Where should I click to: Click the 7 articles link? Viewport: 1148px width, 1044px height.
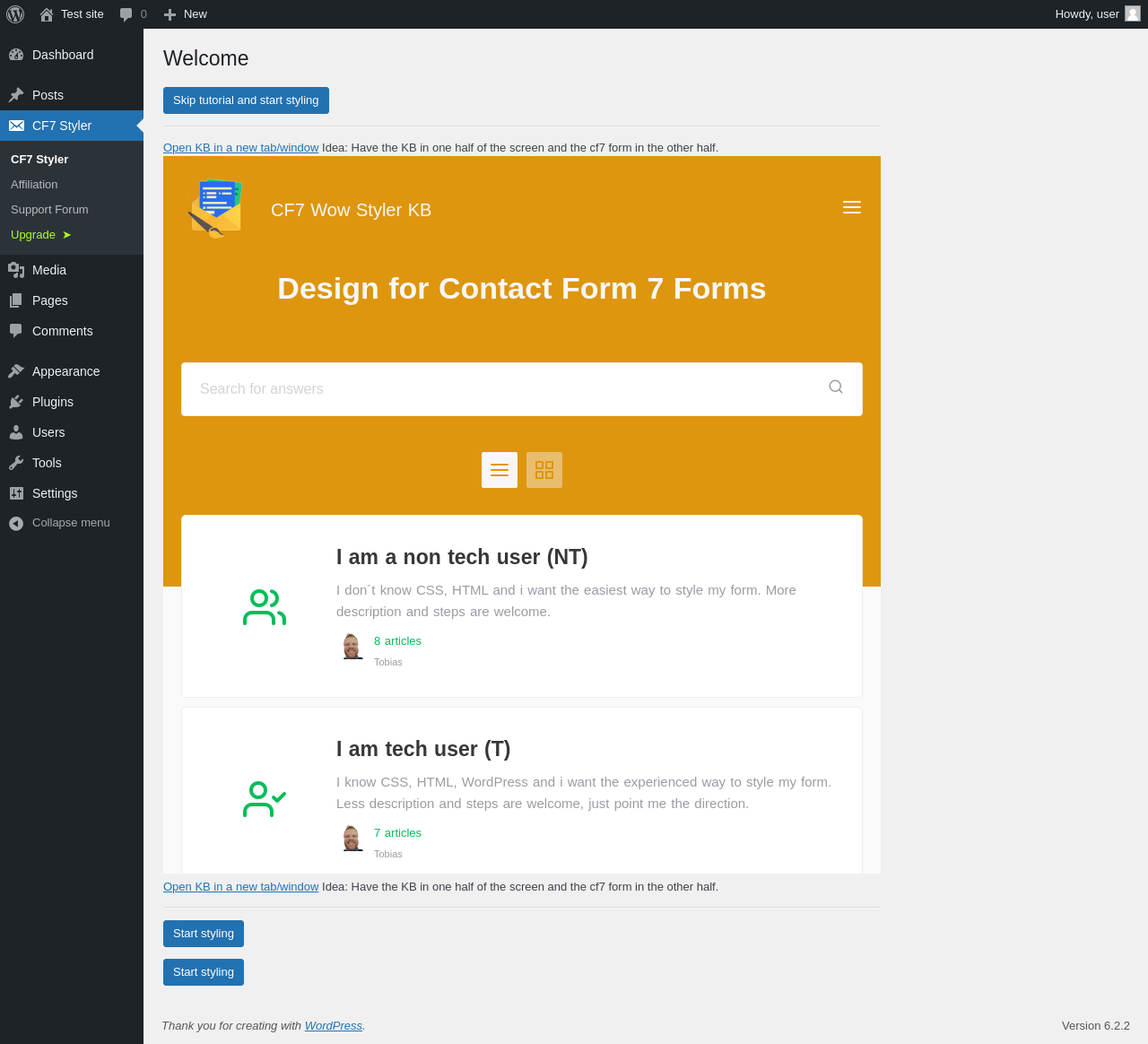(397, 833)
